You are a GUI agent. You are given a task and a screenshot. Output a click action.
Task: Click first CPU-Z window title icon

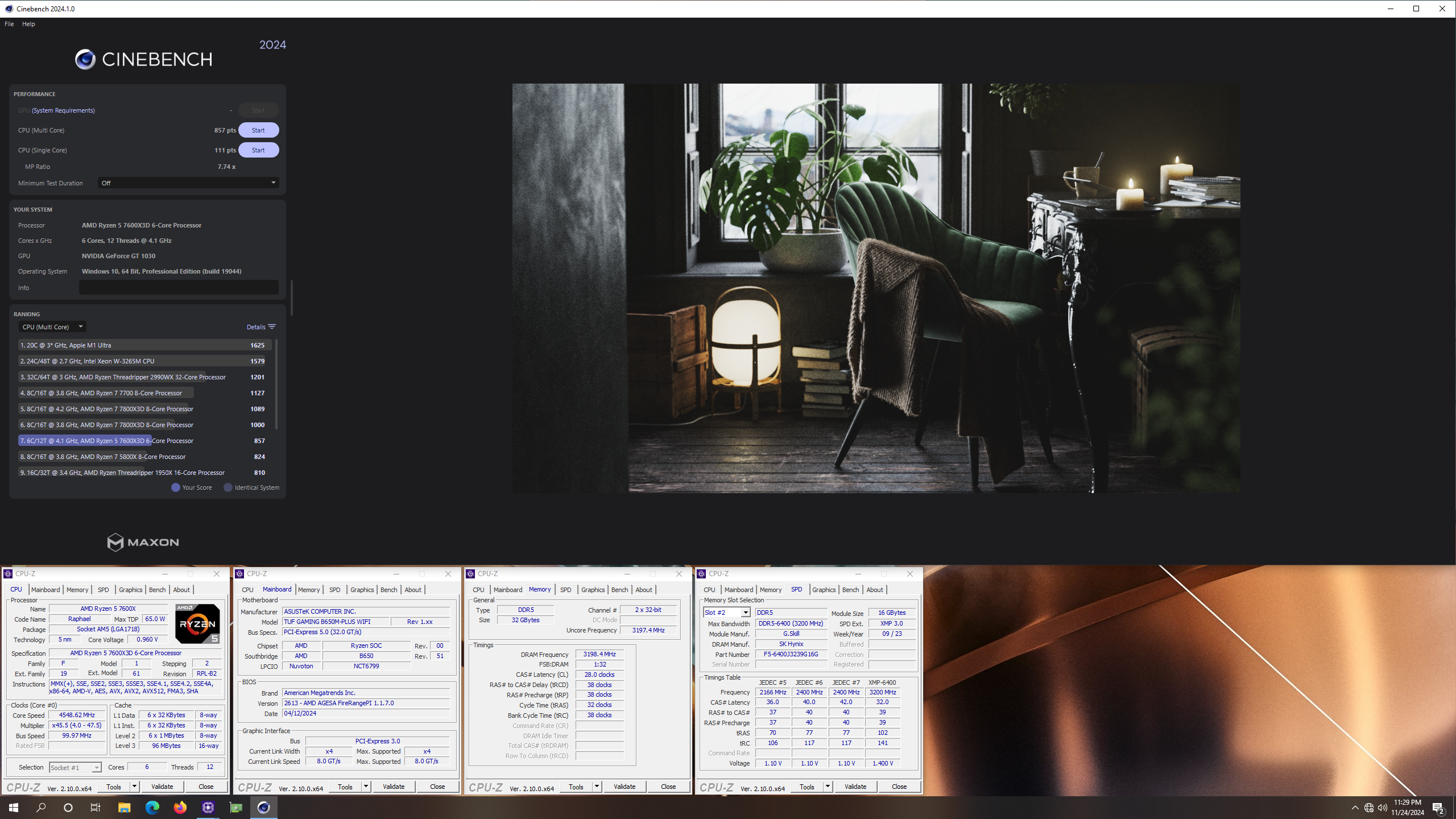[8, 574]
